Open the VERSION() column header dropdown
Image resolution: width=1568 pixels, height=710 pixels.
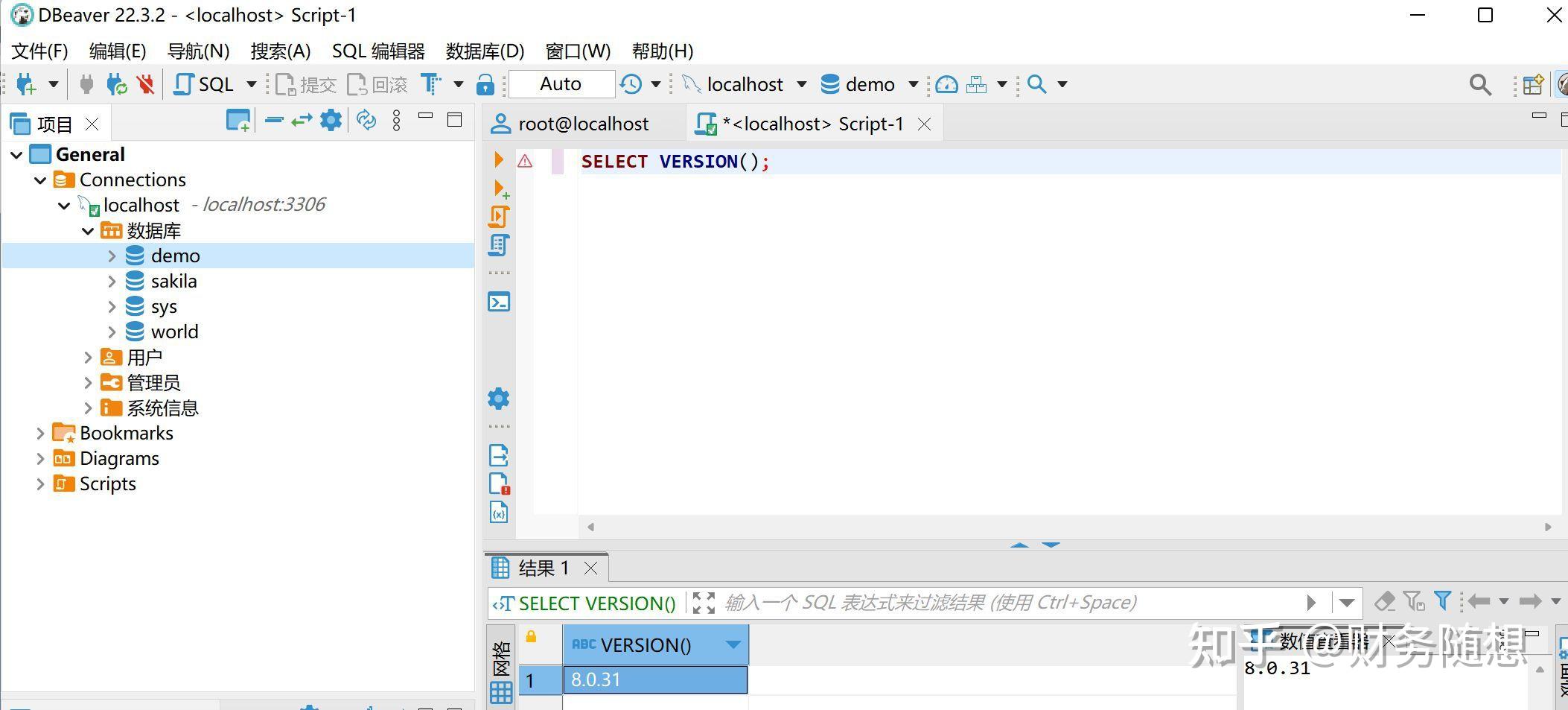click(x=733, y=645)
